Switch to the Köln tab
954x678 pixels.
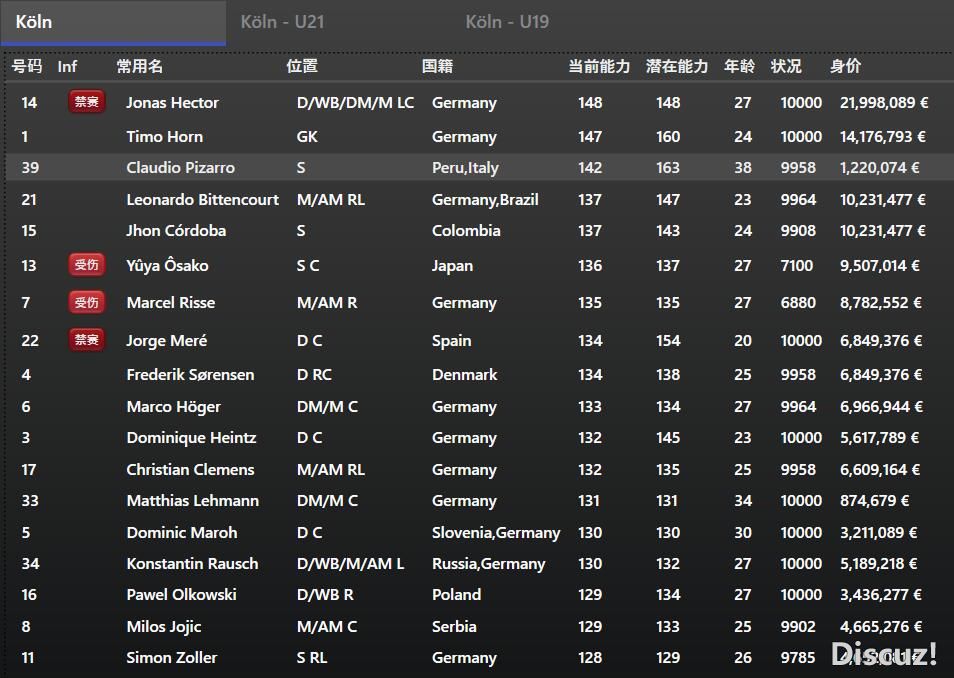tap(113, 23)
